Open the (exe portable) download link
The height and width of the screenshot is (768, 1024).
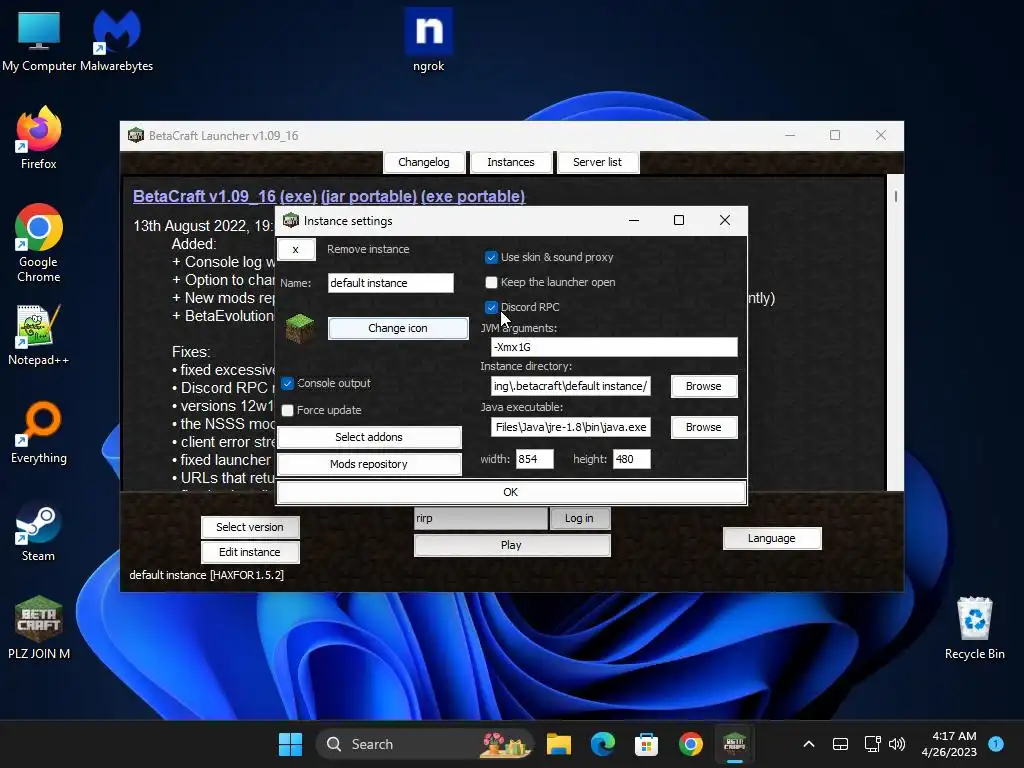(x=473, y=197)
